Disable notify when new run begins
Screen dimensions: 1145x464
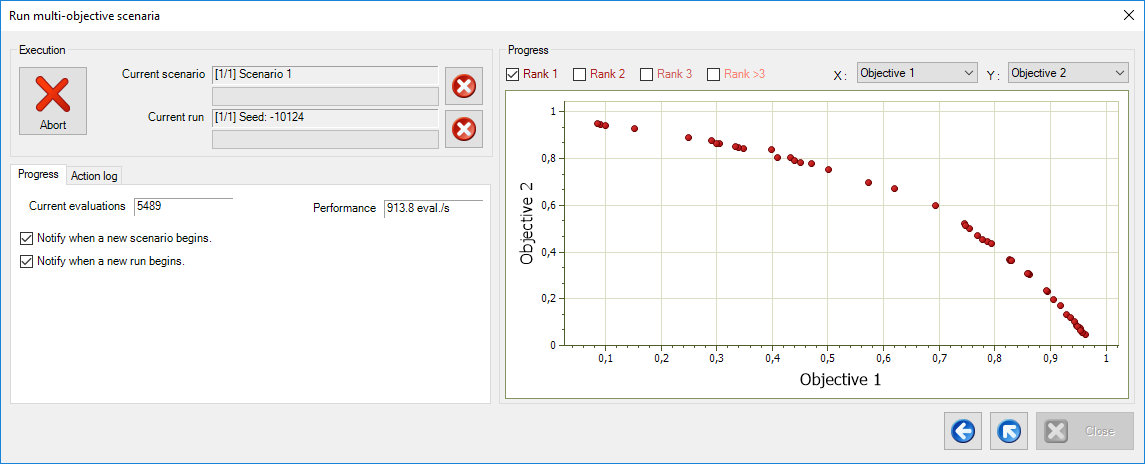27,261
